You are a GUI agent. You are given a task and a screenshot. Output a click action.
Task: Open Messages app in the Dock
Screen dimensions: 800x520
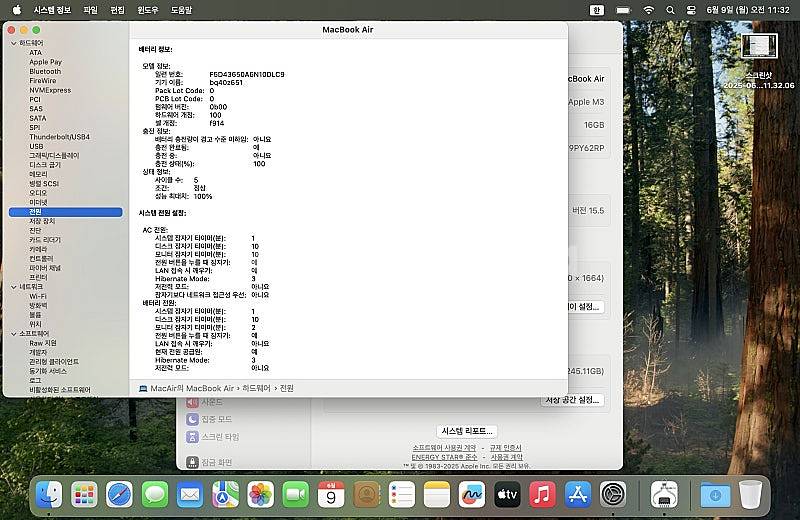[x=155, y=494]
